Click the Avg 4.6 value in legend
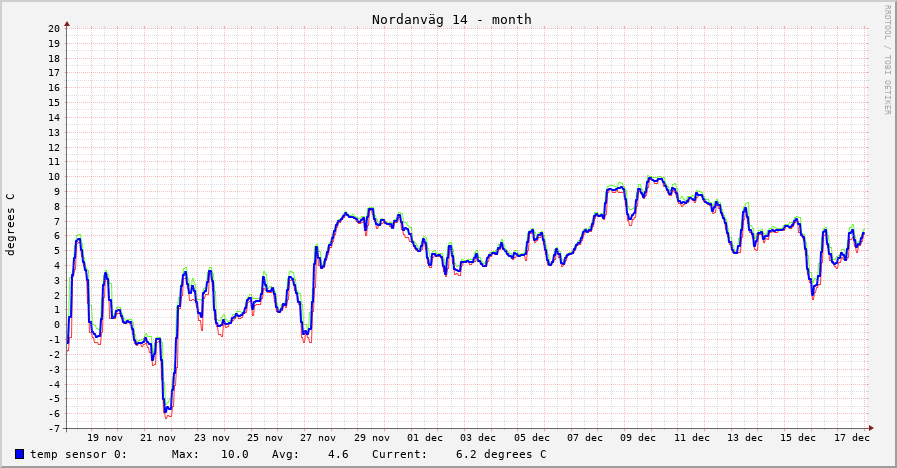Image resolution: width=897 pixels, height=468 pixels. click(x=337, y=454)
